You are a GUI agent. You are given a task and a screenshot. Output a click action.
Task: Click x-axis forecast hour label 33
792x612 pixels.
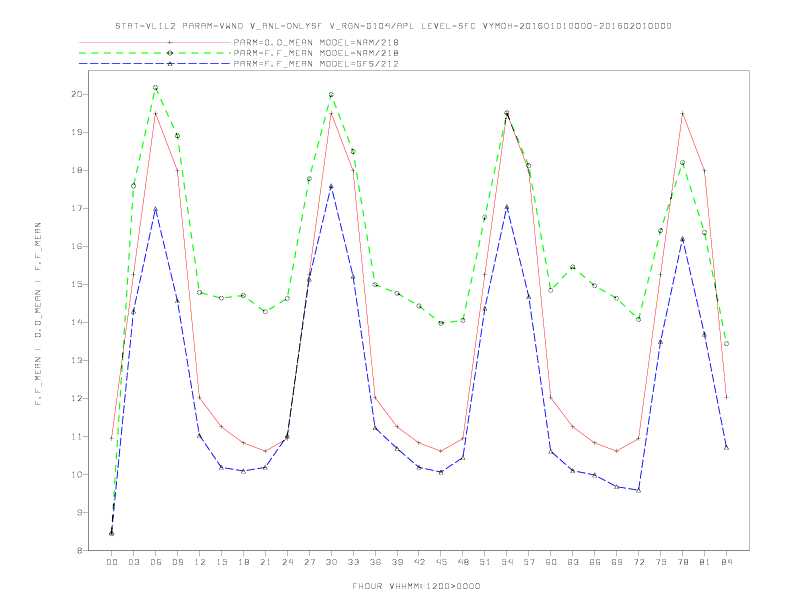tap(353, 562)
